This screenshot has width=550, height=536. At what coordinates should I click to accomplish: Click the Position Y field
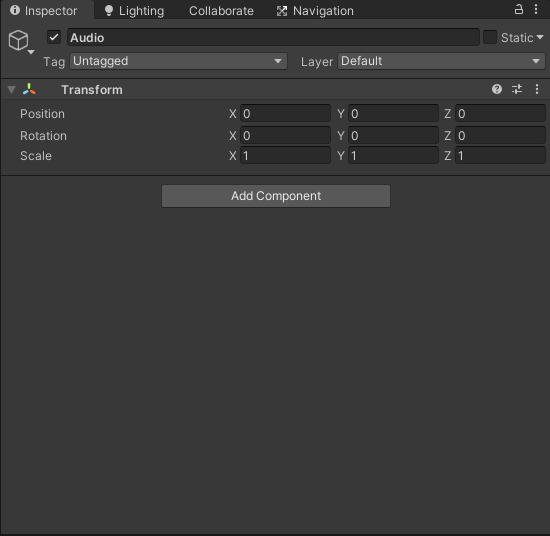pos(393,113)
